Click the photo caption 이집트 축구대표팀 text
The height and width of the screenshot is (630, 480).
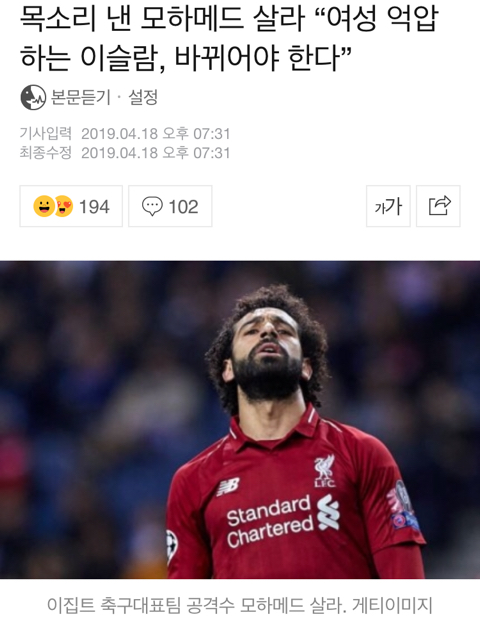(x=114, y=605)
